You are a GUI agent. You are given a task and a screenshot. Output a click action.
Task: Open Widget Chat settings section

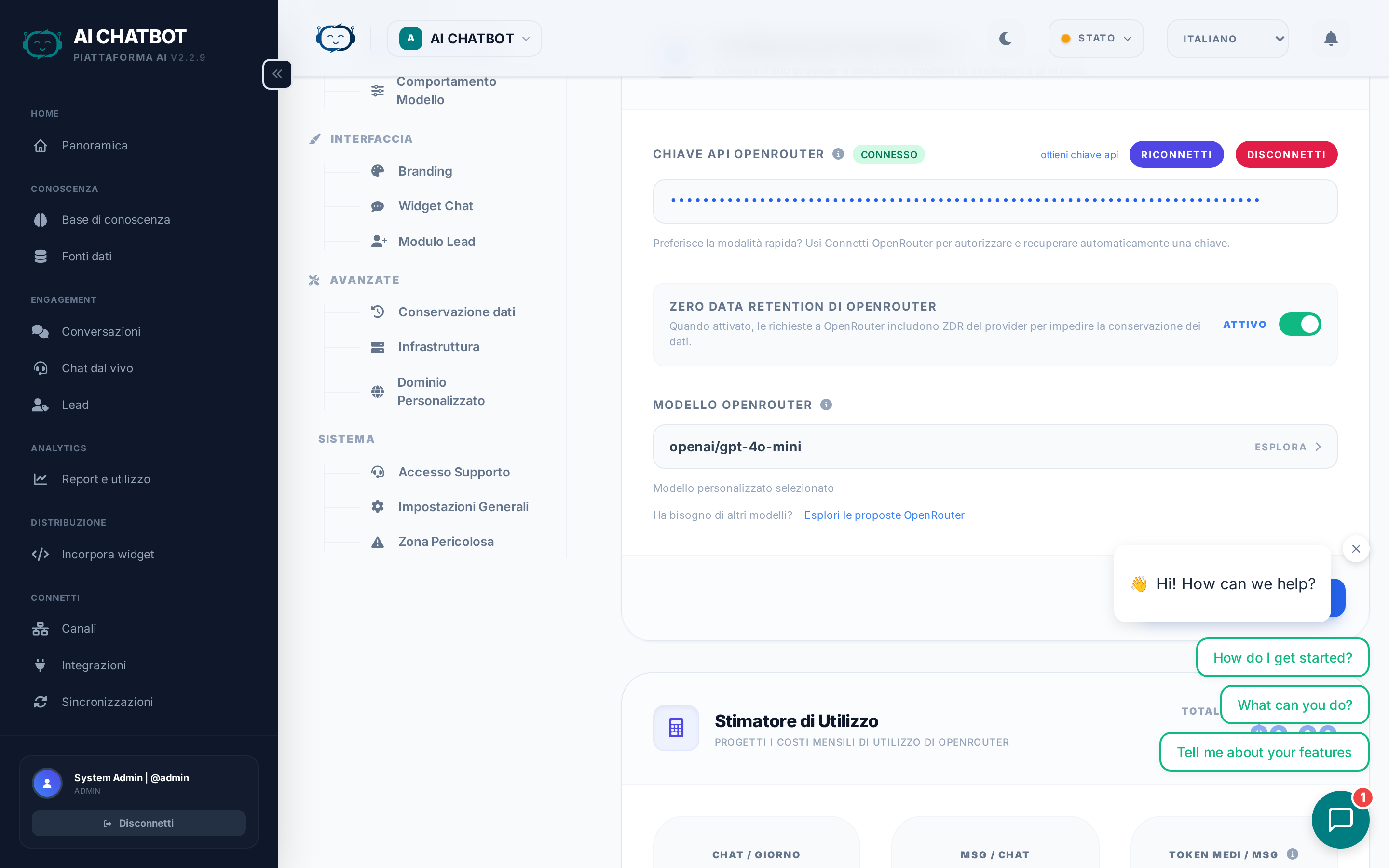(x=435, y=206)
